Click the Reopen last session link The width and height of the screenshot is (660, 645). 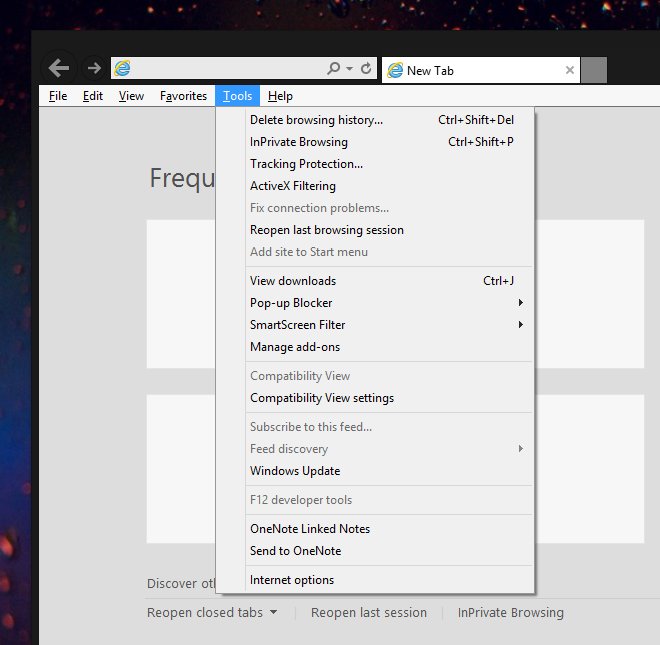(x=368, y=612)
